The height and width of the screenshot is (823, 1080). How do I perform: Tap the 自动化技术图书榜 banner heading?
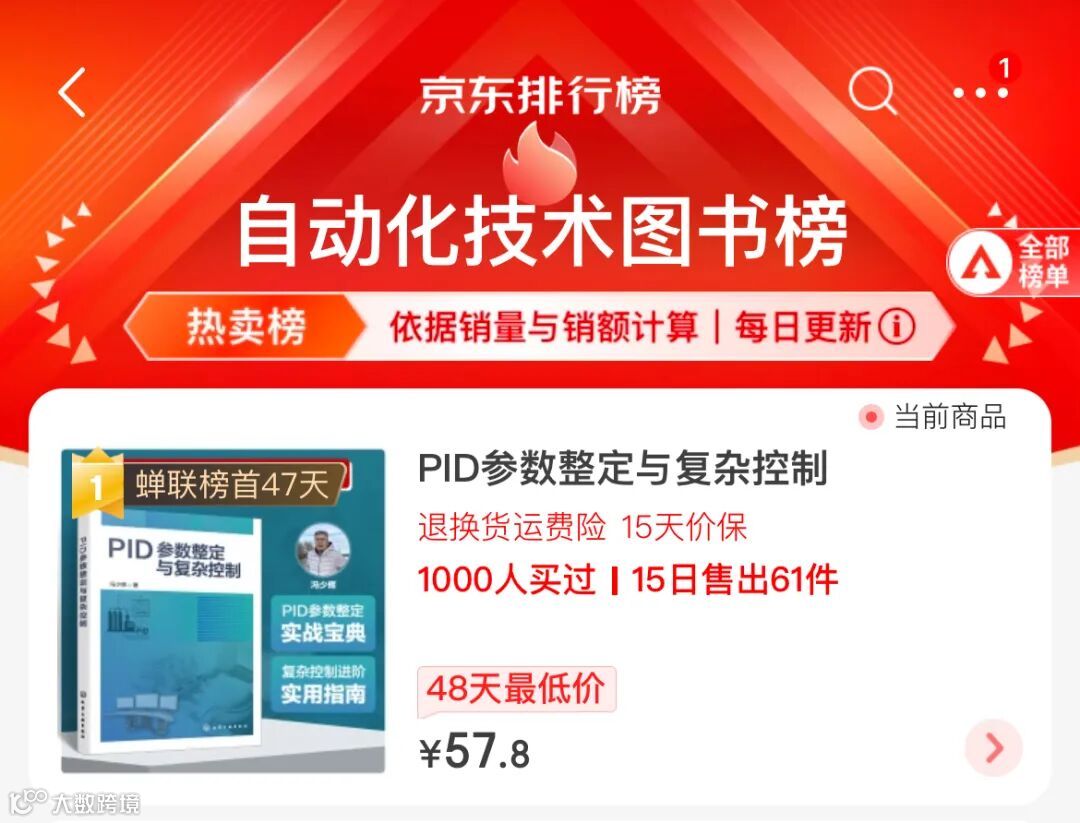click(x=542, y=231)
